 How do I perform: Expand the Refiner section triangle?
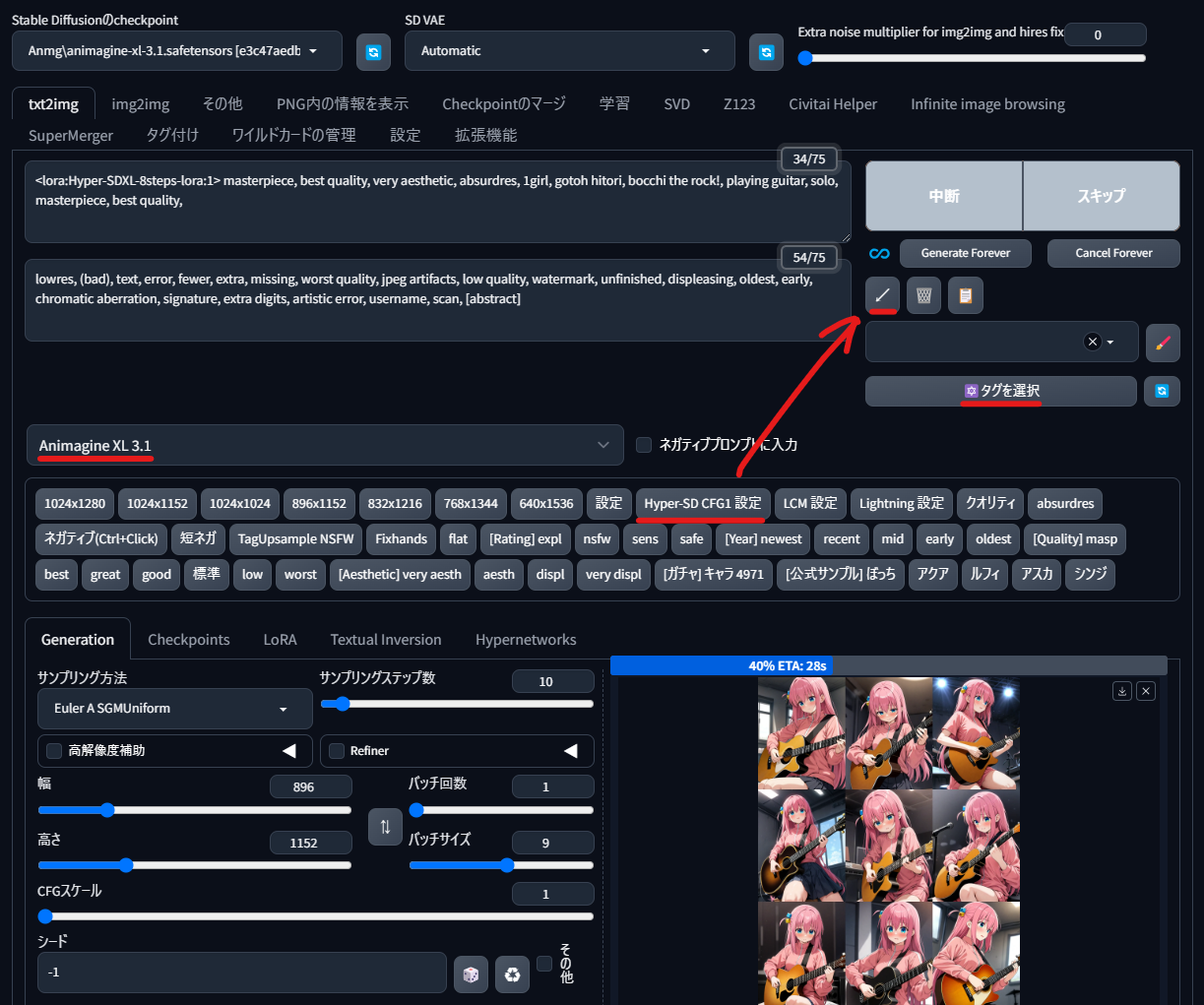point(571,751)
